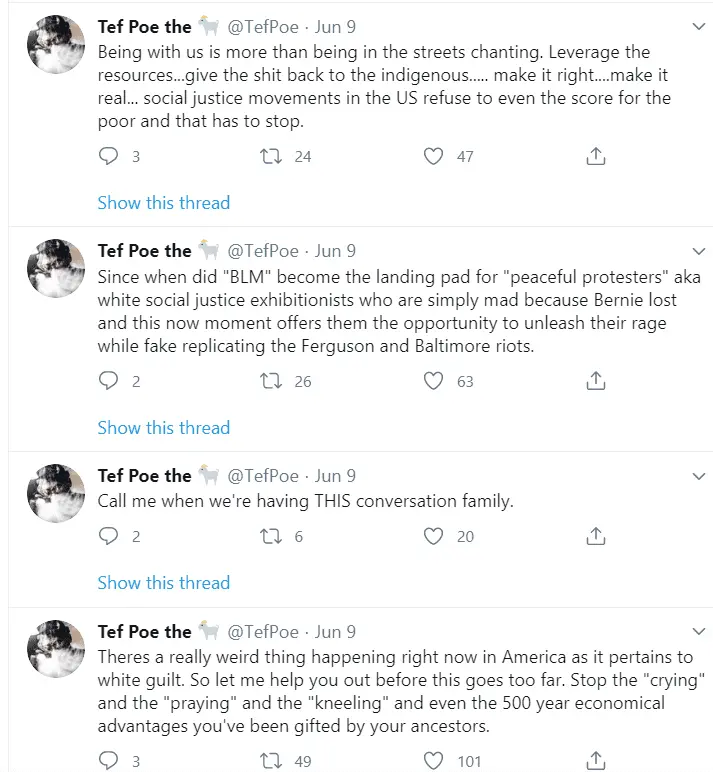Reply to the "THIS conversation" tweet
The width and height of the screenshot is (713, 772).
tap(109, 537)
